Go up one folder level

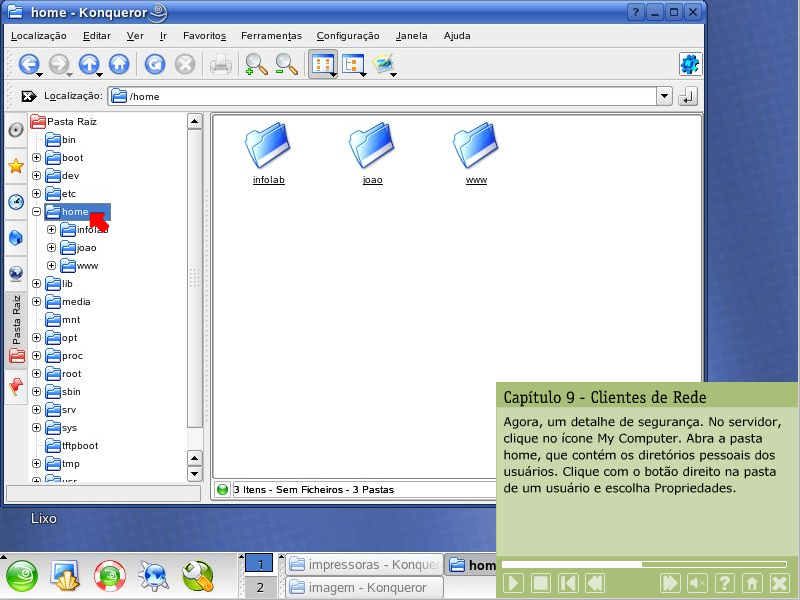pyautogui.click(x=89, y=64)
